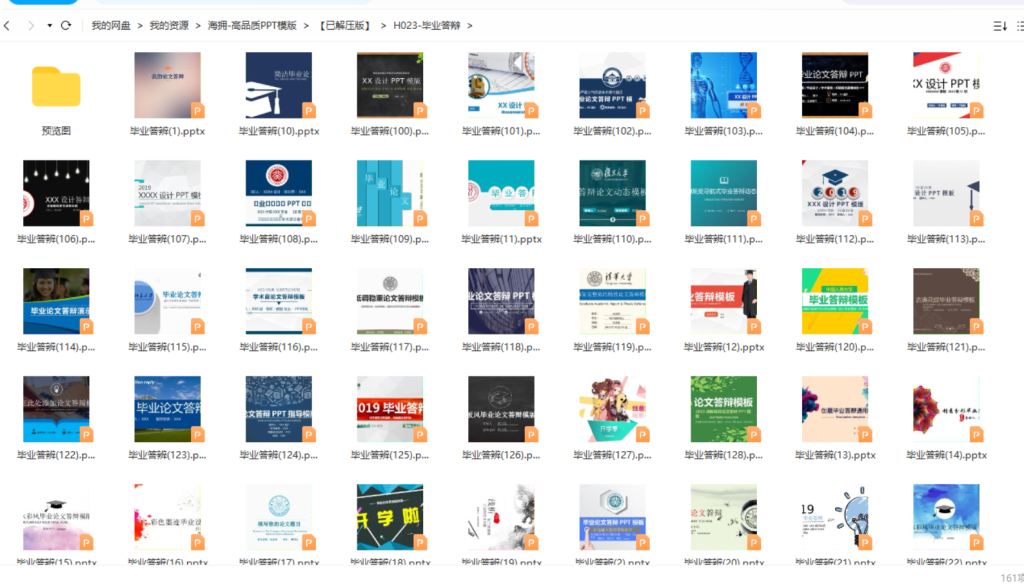Open the 【已解压版】 breadcrumb folder
Image resolution: width=1024 pixels, height=587 pixels.
[x=344, y=25]
